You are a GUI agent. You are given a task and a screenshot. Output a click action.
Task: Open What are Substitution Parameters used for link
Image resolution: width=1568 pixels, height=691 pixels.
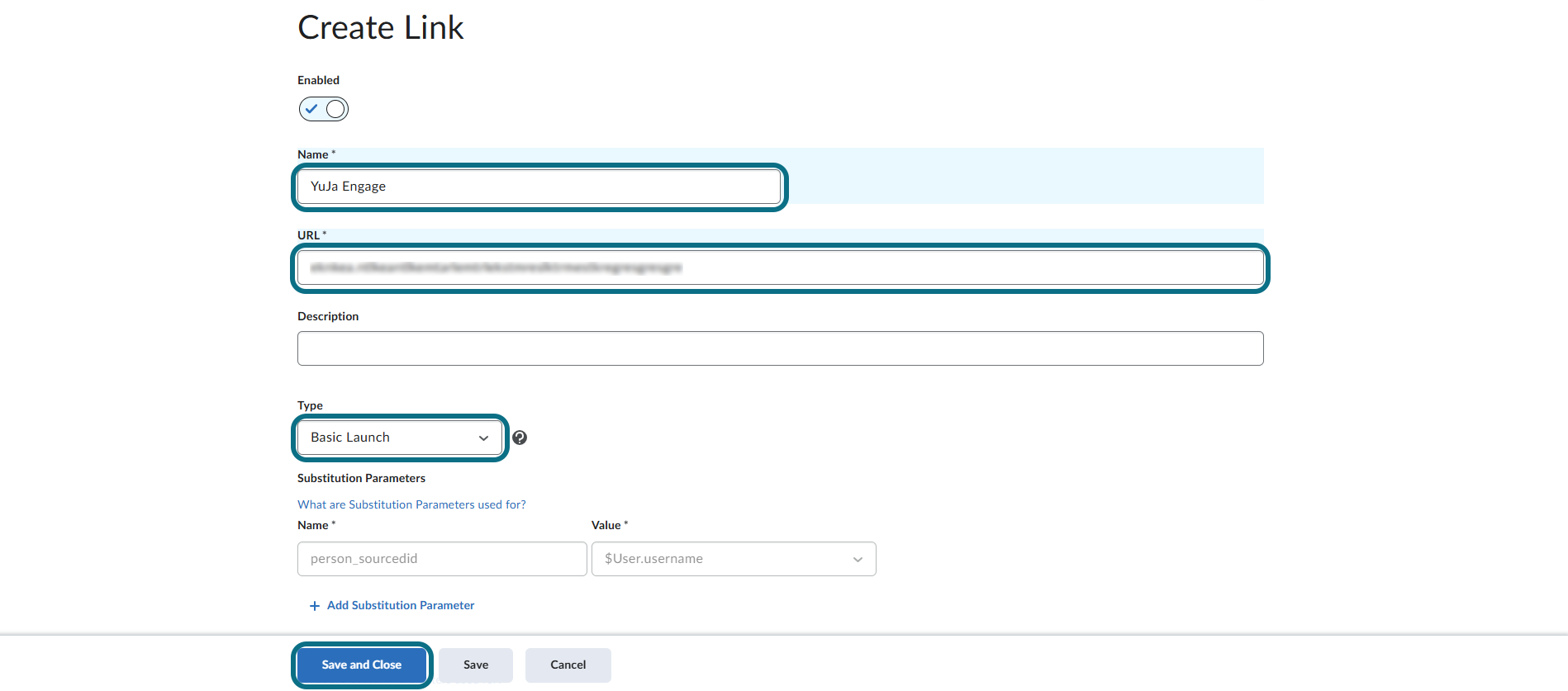[x=411, y=504]
